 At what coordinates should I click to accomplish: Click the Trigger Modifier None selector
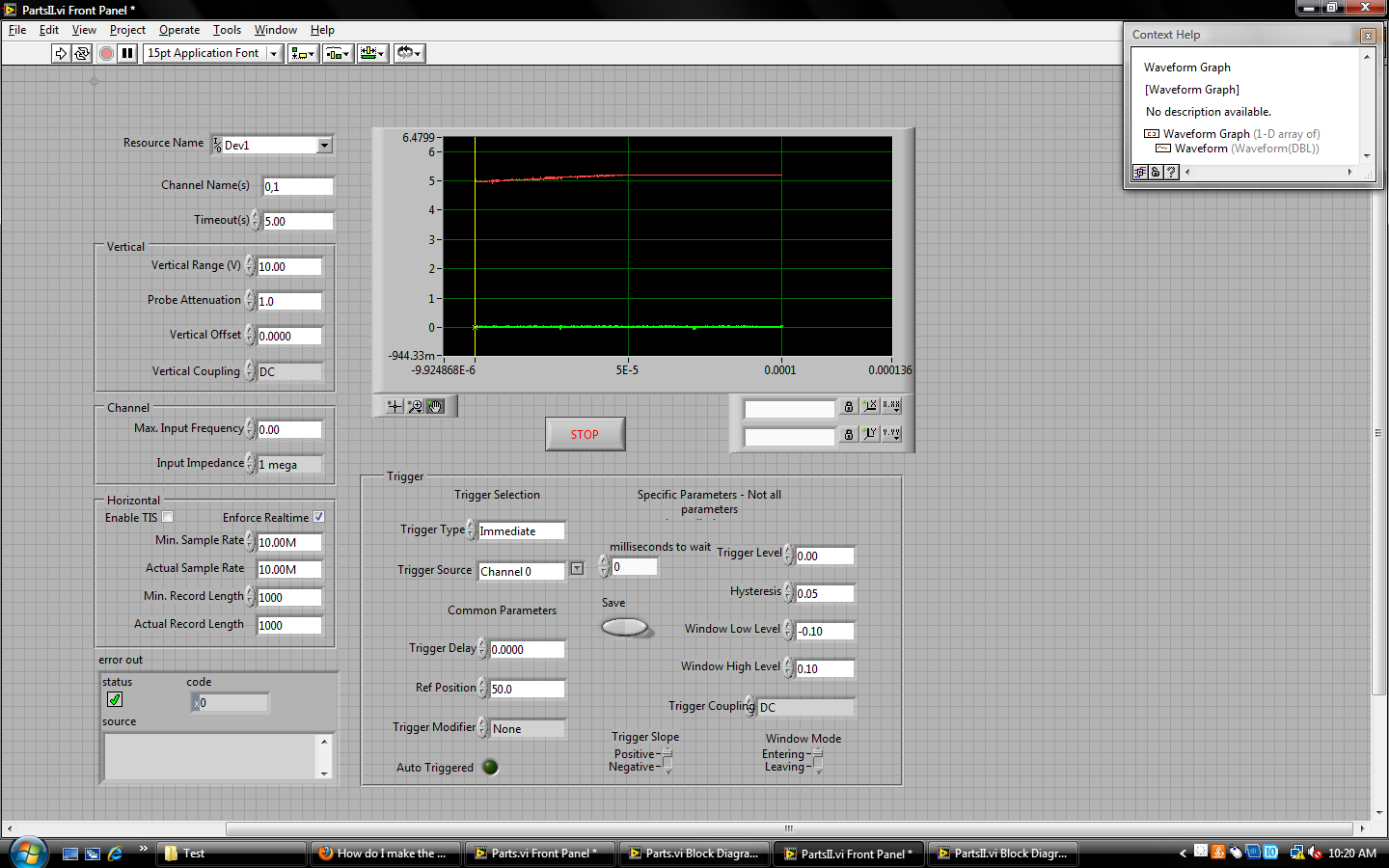pos(528,729)
